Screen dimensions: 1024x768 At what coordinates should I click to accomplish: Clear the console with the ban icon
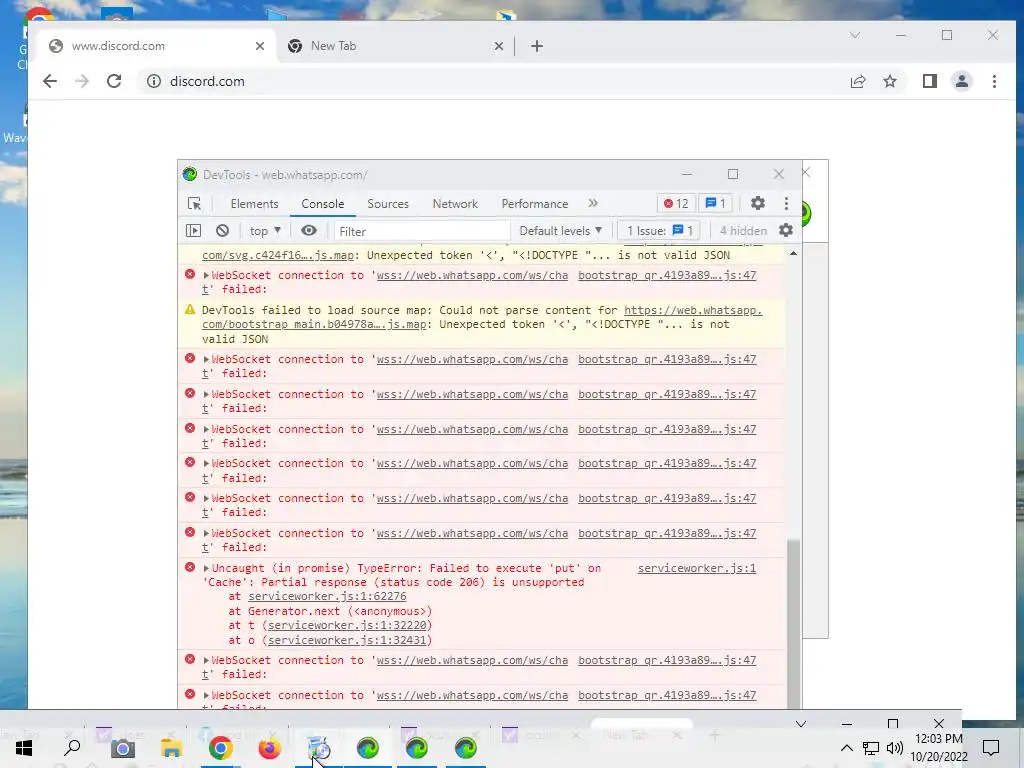pyautogui.click(x=223, y=231)
